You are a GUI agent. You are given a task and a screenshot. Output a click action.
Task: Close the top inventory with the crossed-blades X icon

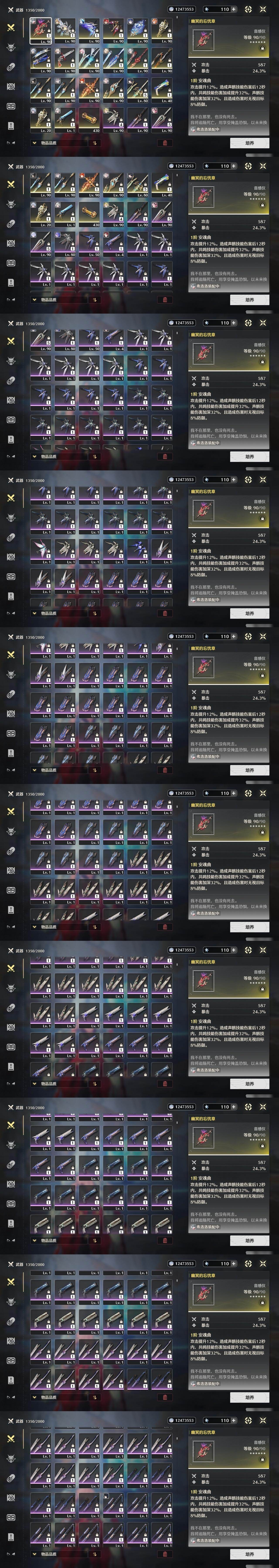263,9
